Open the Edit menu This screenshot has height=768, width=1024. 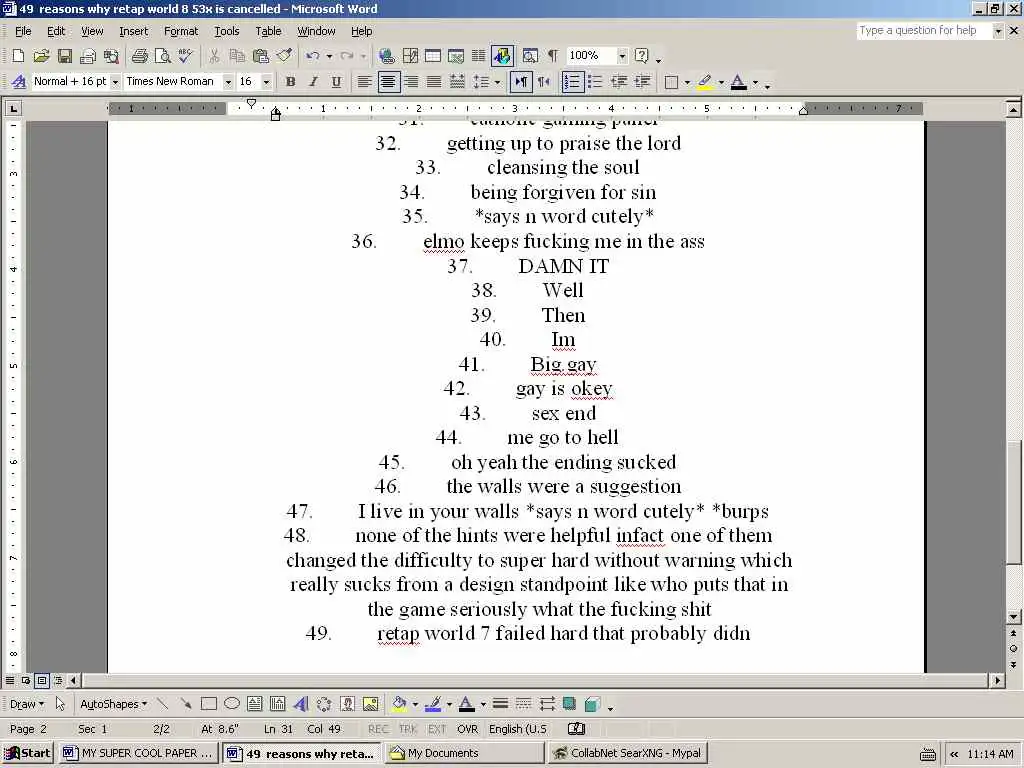coord(56,31)
